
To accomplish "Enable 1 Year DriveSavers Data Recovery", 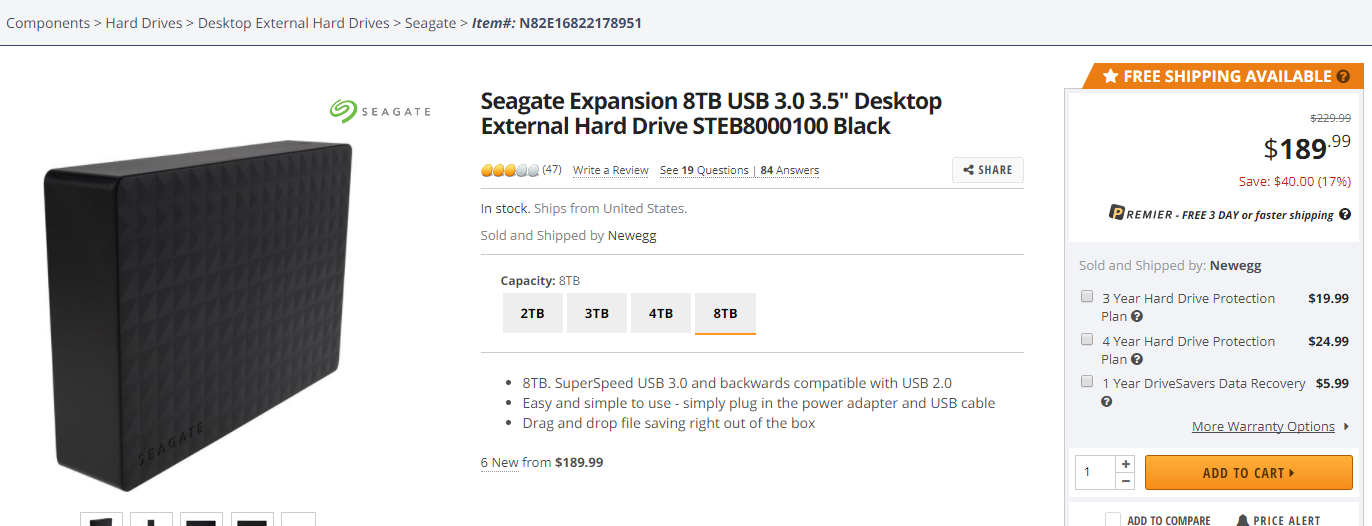I will (x=1087, y=381).
